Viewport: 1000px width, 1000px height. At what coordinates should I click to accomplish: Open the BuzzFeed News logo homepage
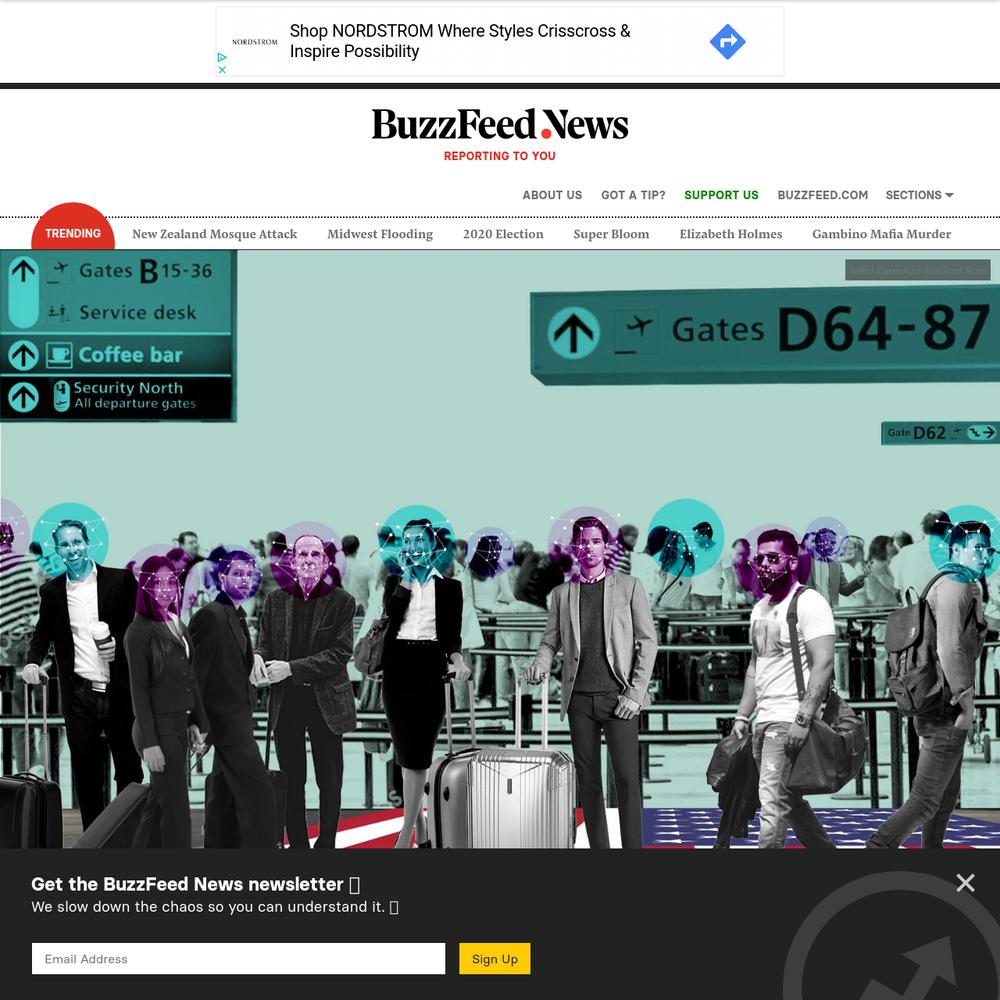point(500,124)
